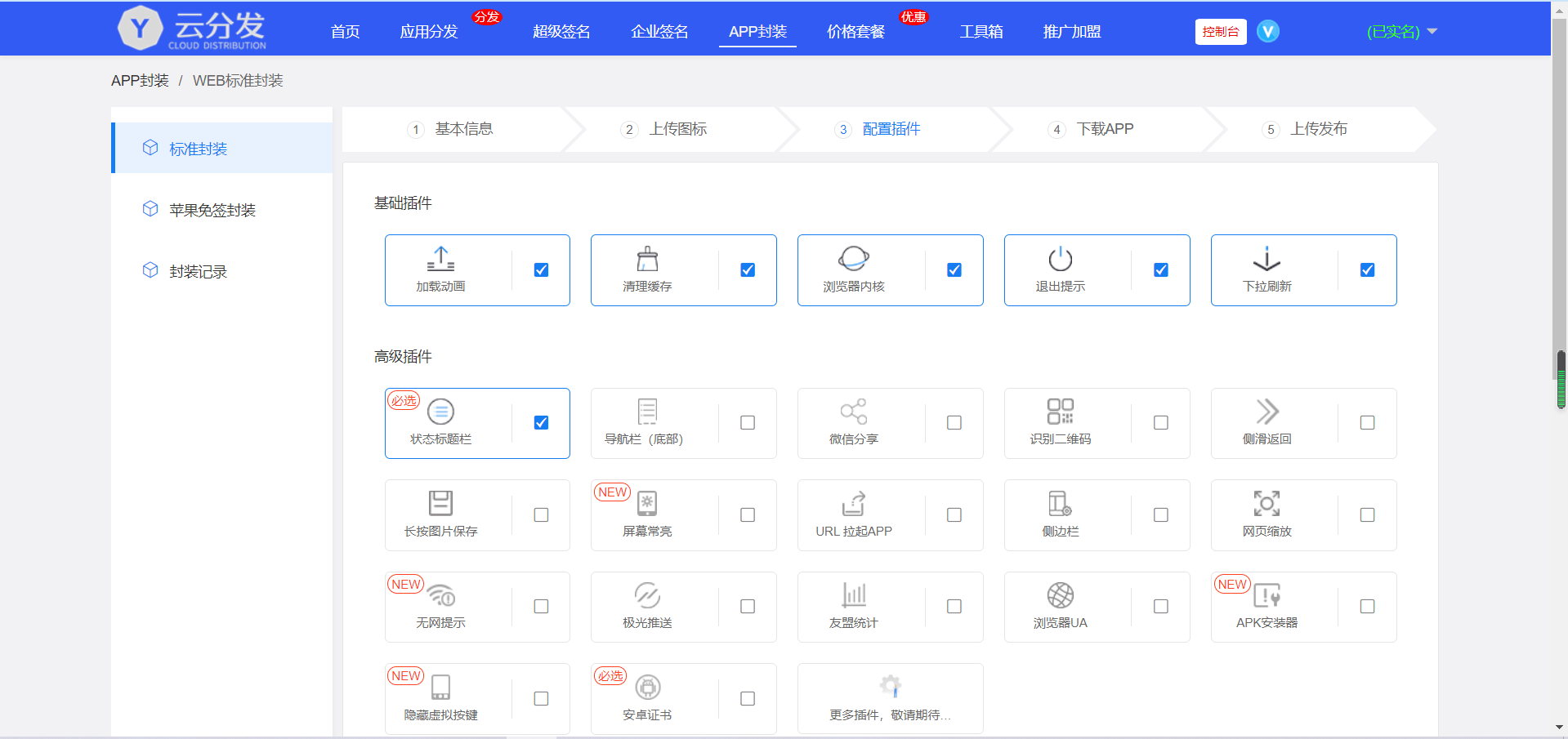
Task: Click the 更多插件，敬请期待 tile
Action: coord(890,698)
